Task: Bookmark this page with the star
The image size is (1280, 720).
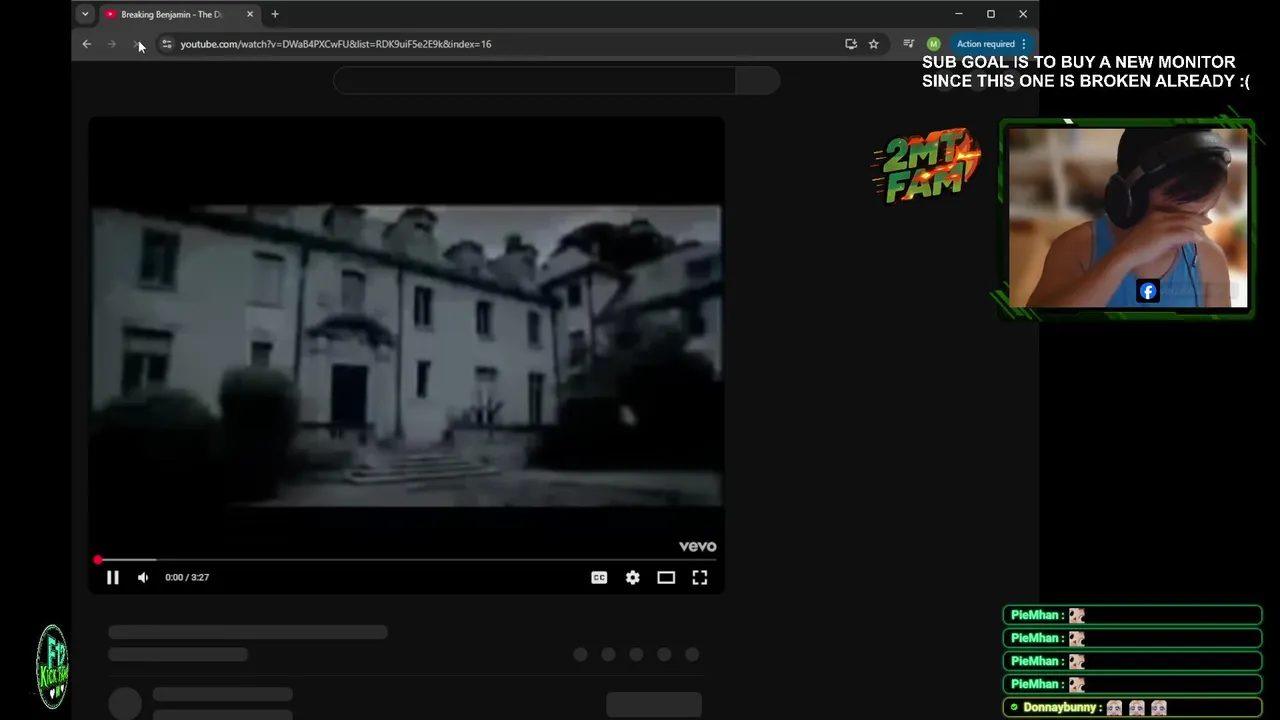Action: [874, 44]
